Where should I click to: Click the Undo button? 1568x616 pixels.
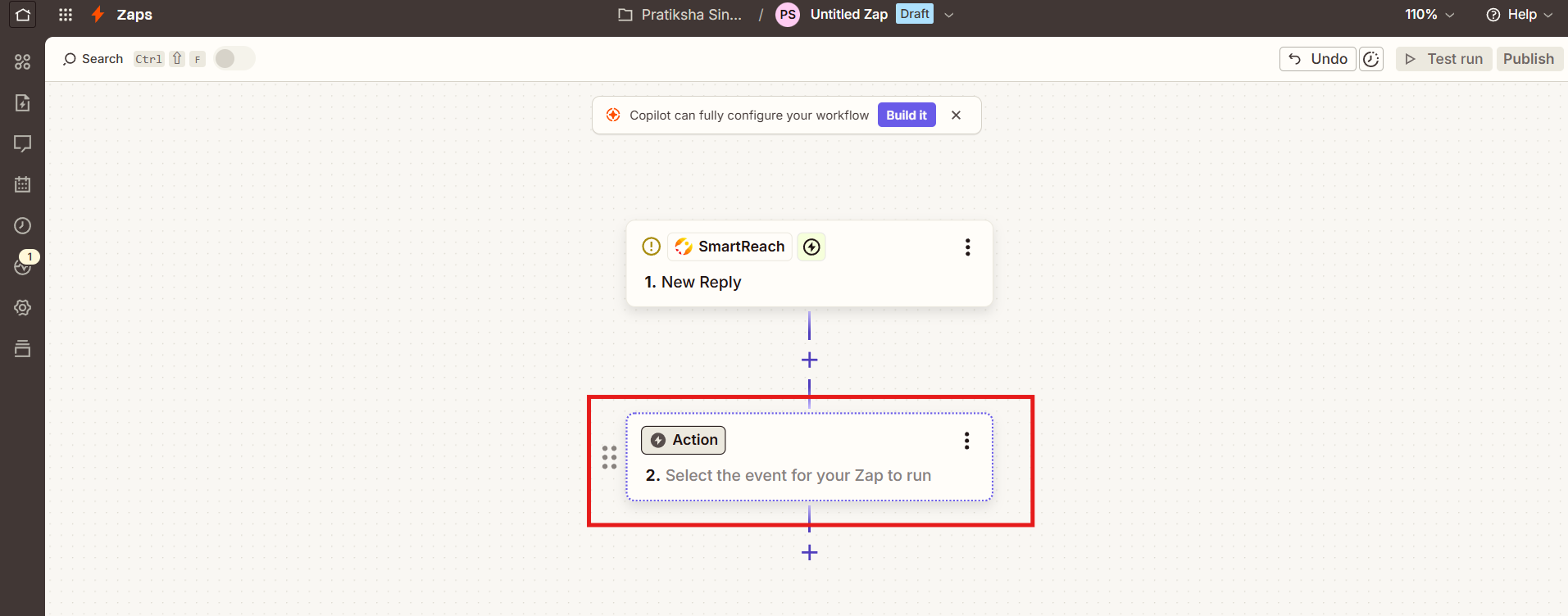(1317, 59)
